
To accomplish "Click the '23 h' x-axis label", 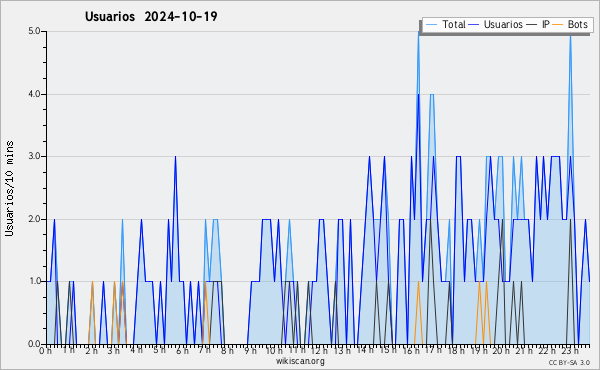I will click(x=569, y=351).
